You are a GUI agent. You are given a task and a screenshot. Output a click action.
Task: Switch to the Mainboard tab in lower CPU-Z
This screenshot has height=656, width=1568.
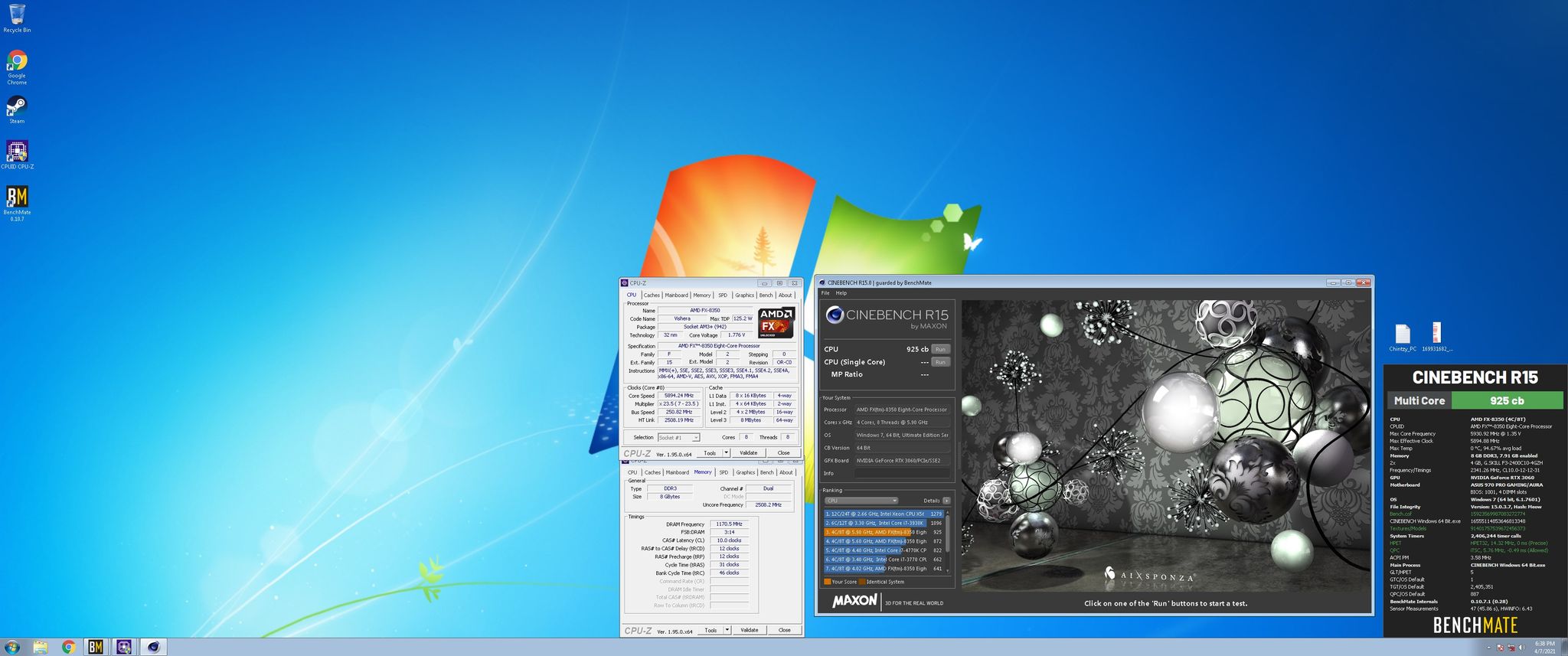pyautogui.click(x=677, y=472)
